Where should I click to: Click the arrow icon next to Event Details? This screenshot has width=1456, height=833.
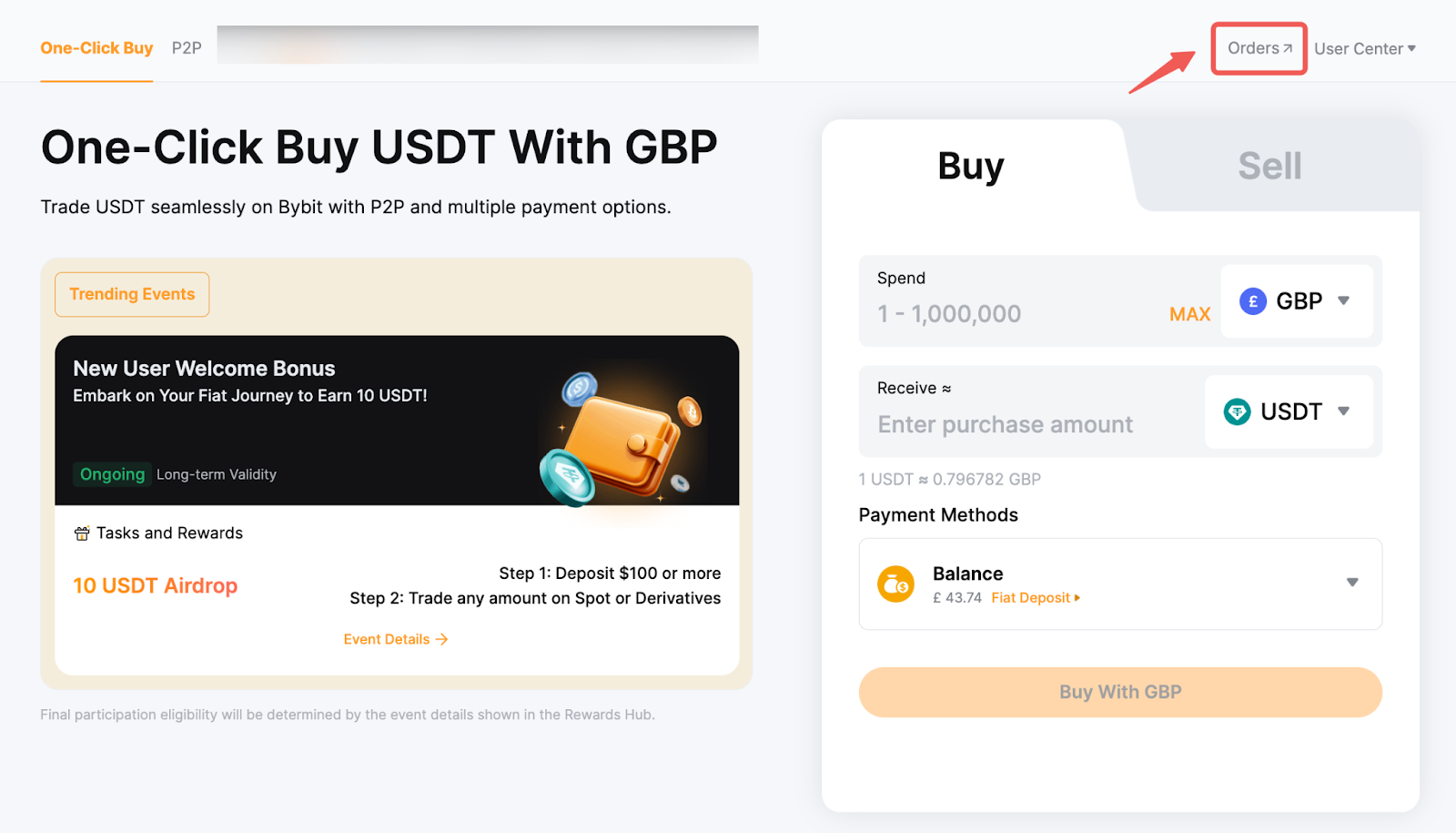[442, 639]
